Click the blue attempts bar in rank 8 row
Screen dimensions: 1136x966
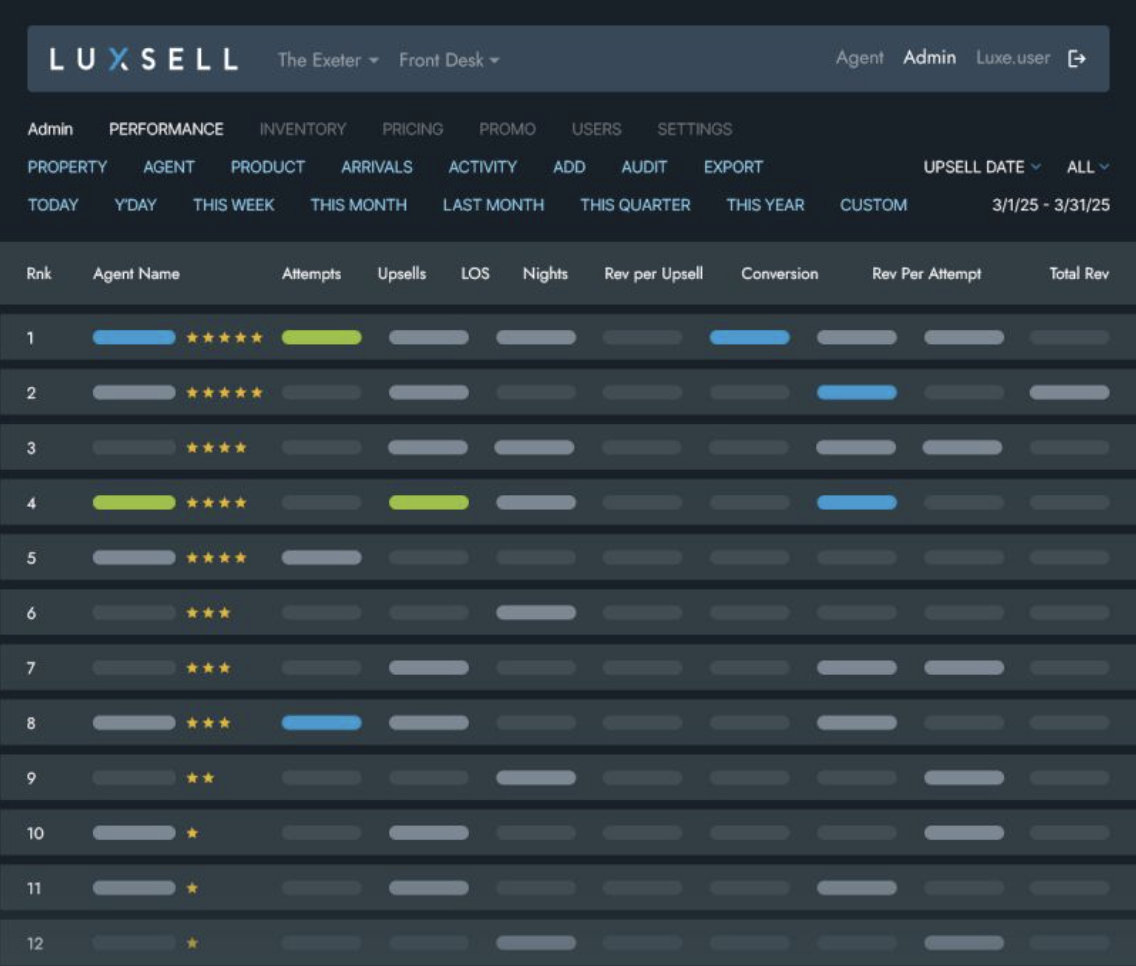click(322, 723)
